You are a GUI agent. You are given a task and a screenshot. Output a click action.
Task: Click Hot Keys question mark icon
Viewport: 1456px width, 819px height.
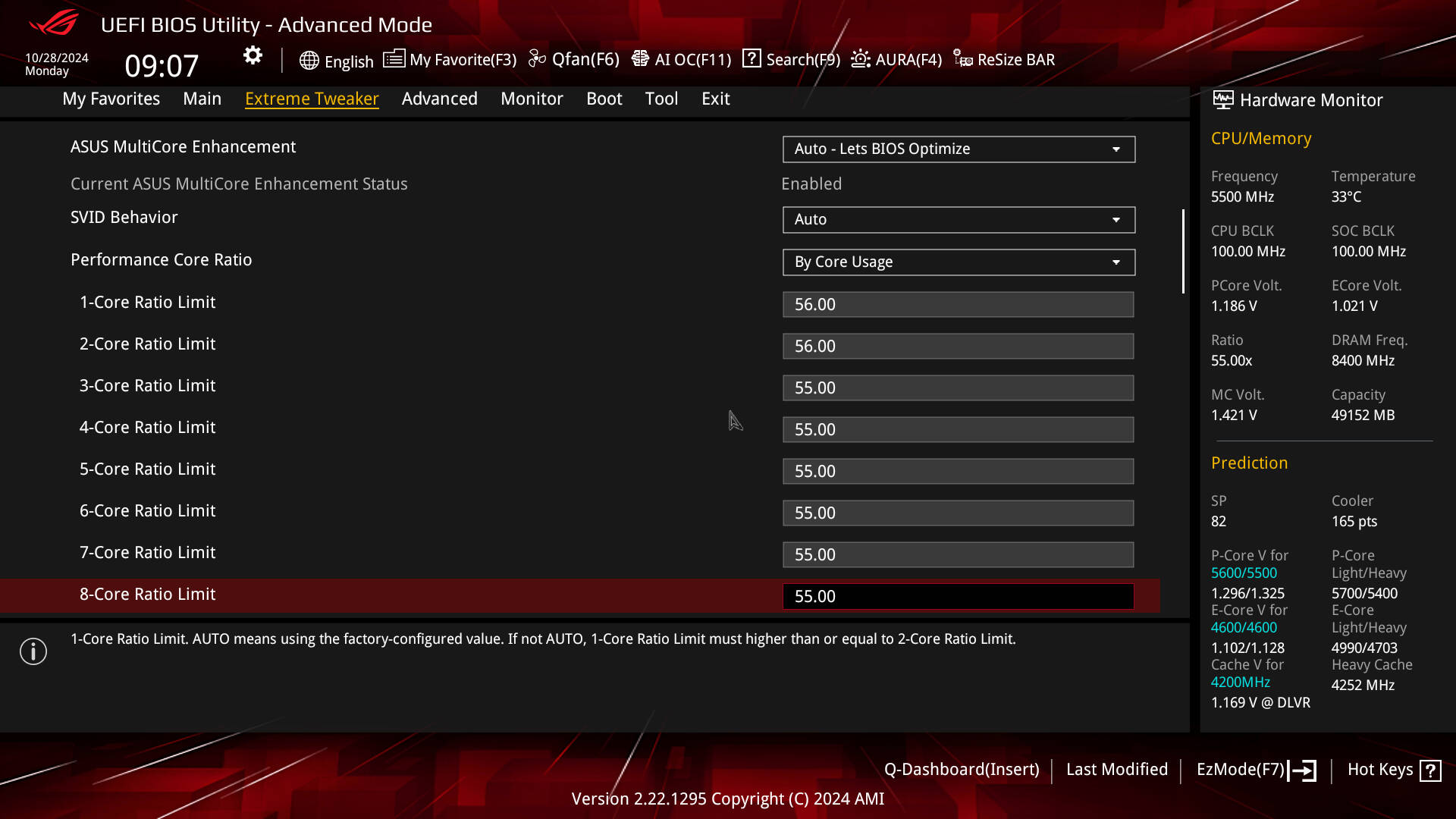pos(1430,770)
